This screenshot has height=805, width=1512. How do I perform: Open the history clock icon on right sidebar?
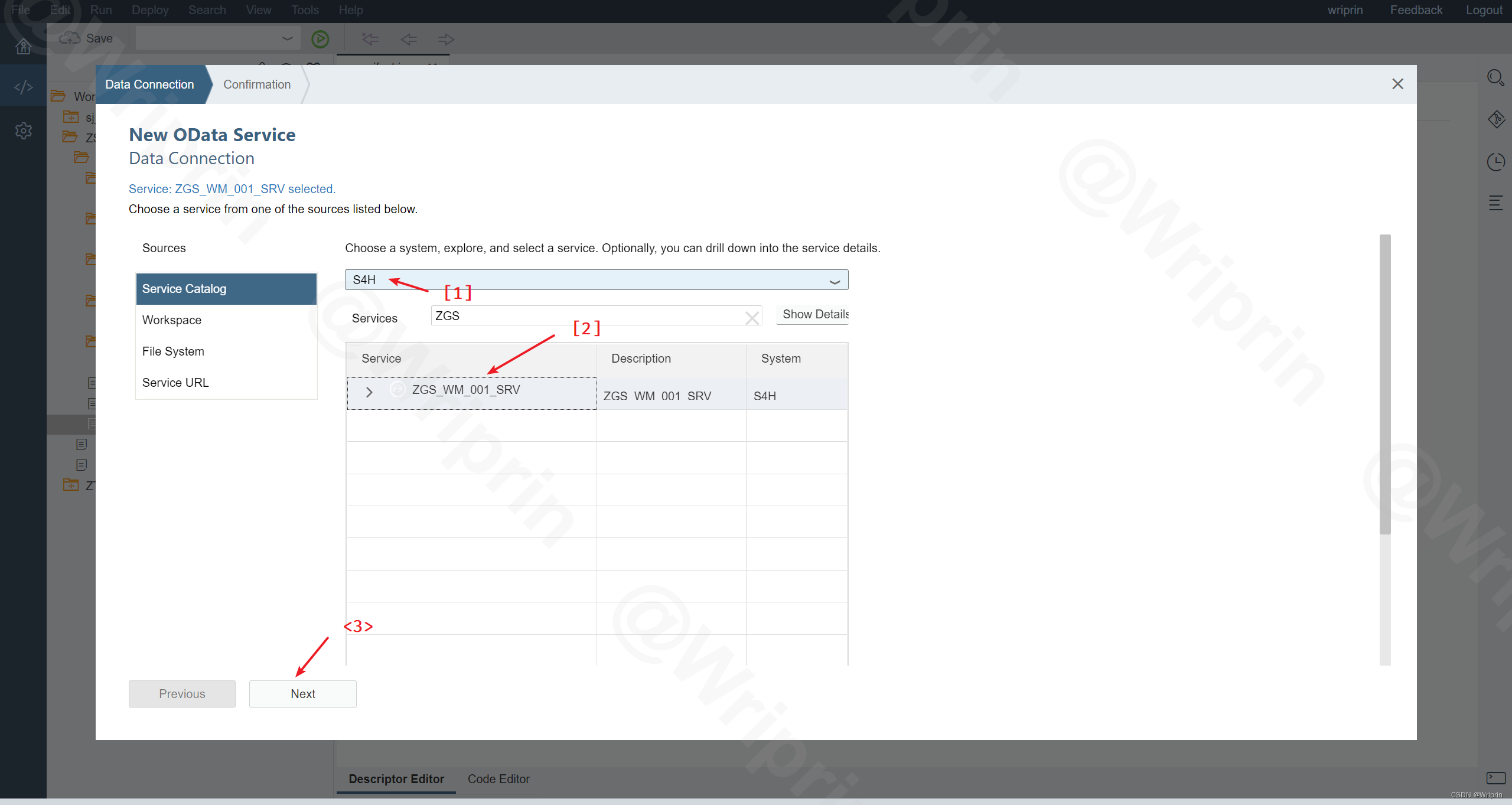pos(1496,161)
